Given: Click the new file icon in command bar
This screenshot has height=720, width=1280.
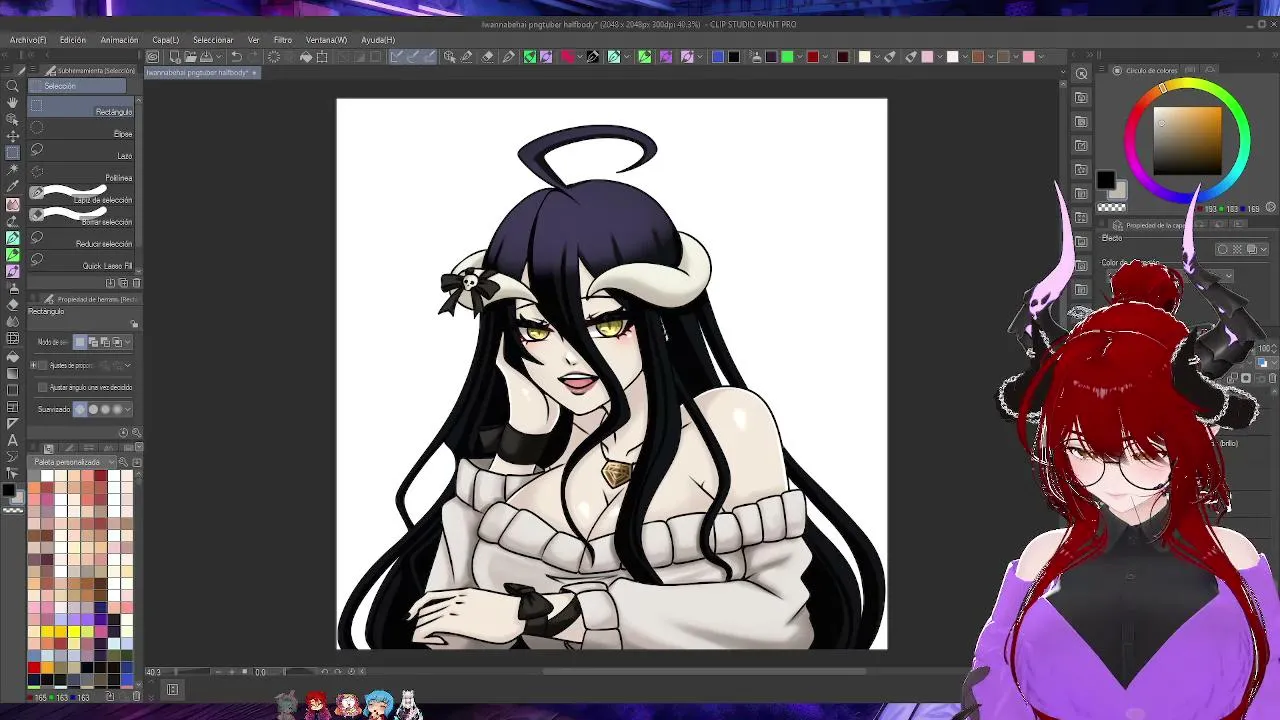Looking at the screenshot, I should [x=174, y=57].
